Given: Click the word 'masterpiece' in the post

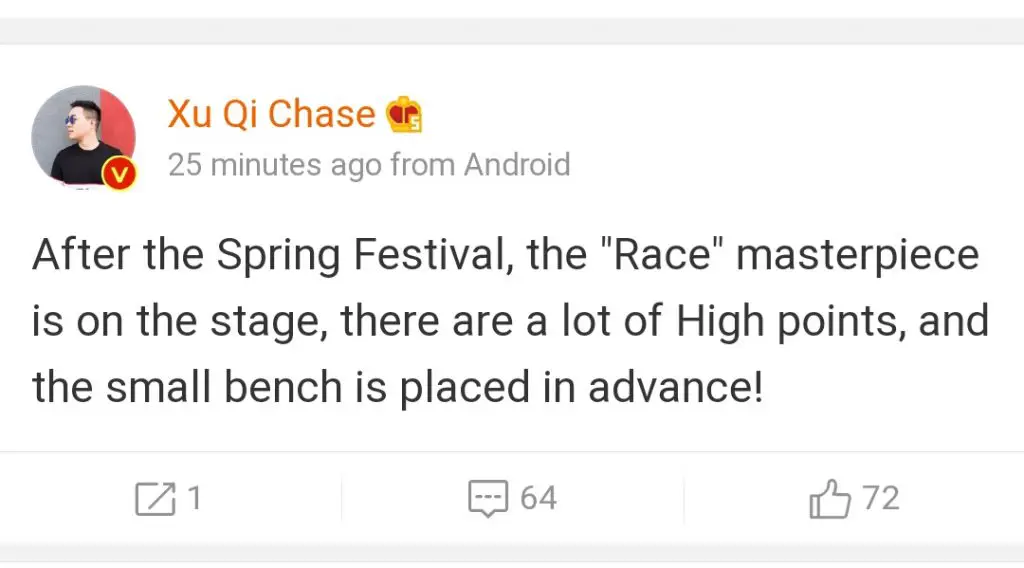Looking at the screenshot, I should (857, 255).
